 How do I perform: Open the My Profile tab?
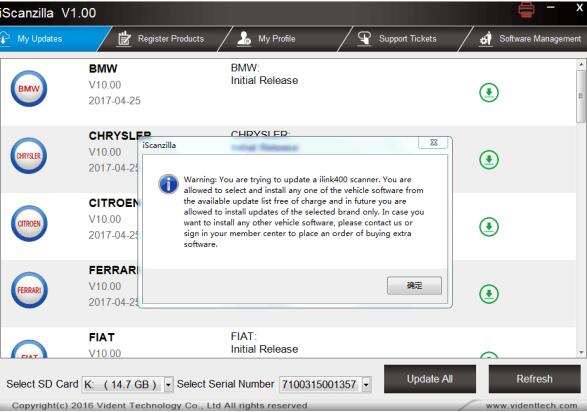[x=285, y=39]
